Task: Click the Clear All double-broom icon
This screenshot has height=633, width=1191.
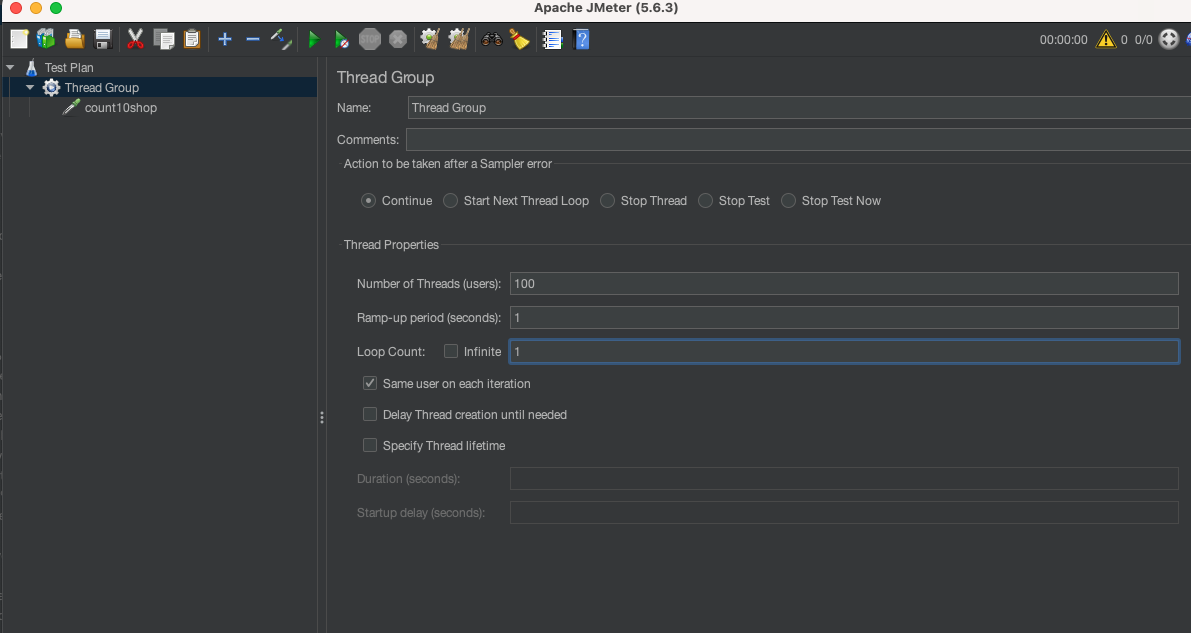Action: (459, 39)
